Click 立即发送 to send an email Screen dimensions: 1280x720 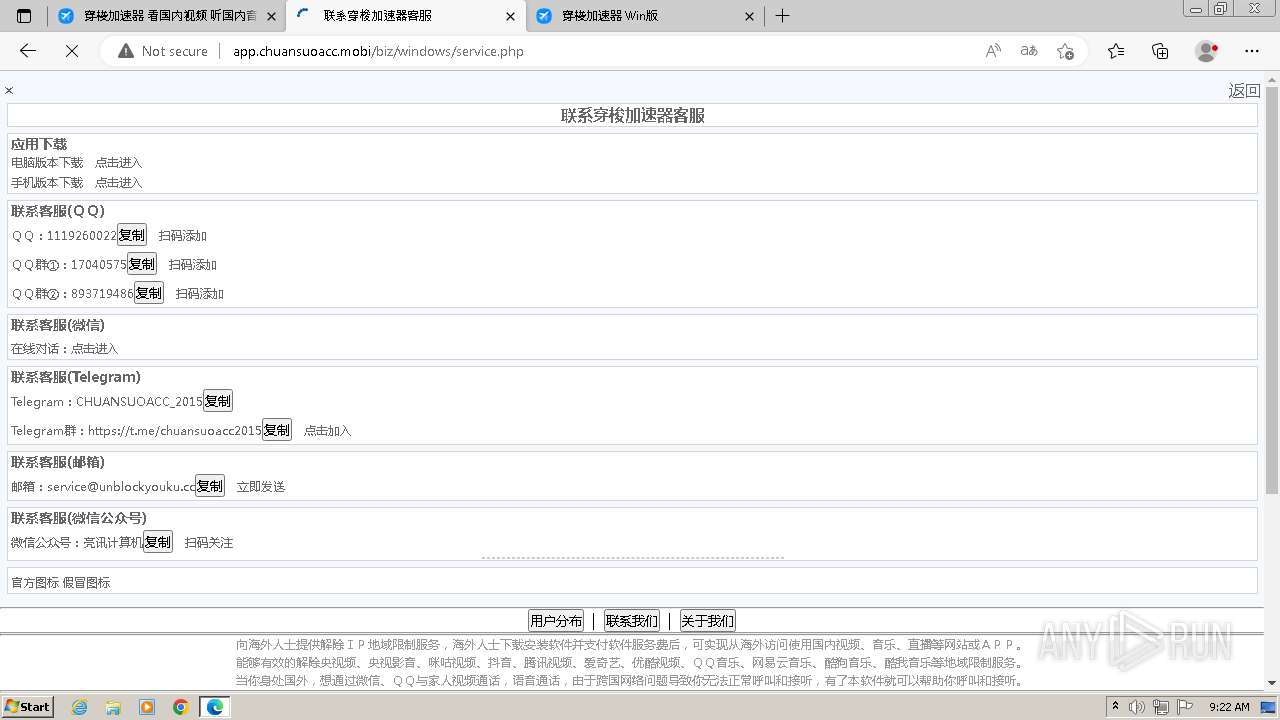tap(261, 487)
